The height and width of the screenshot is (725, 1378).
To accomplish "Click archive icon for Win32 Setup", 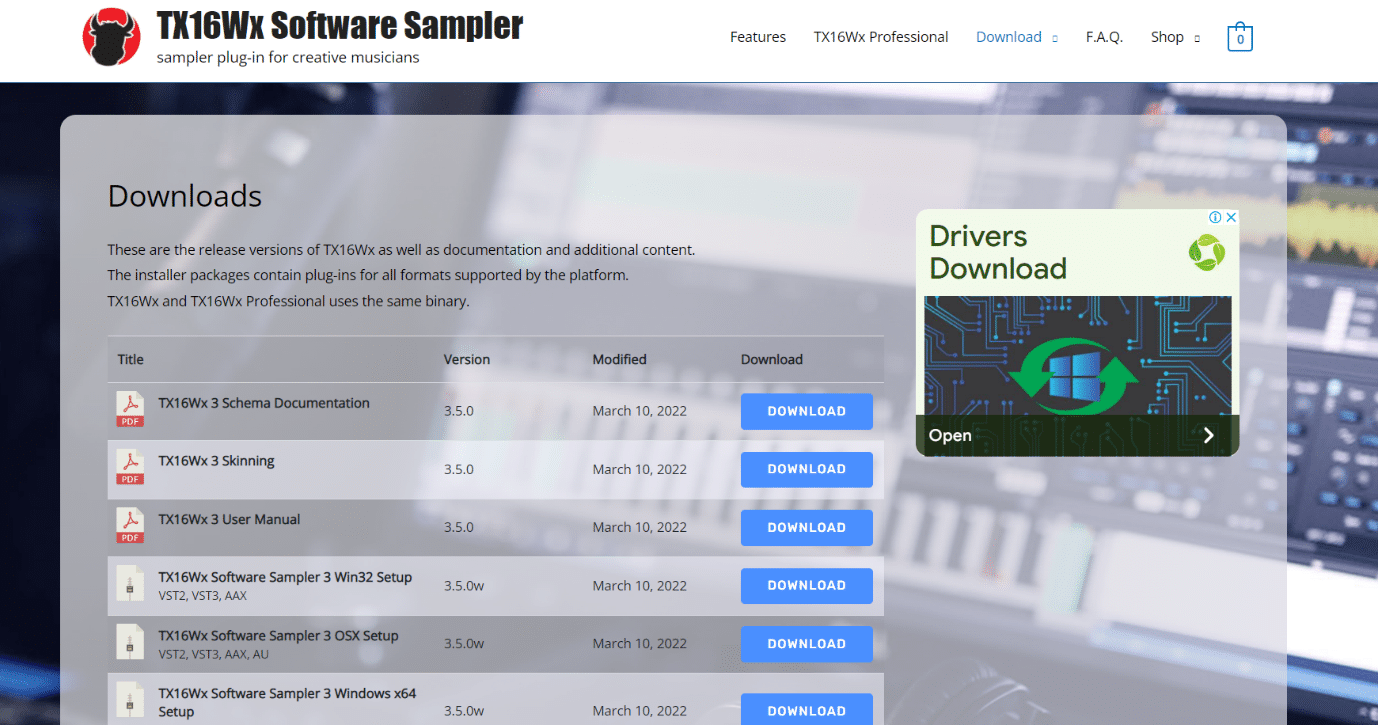I will [x=130, y=585].
